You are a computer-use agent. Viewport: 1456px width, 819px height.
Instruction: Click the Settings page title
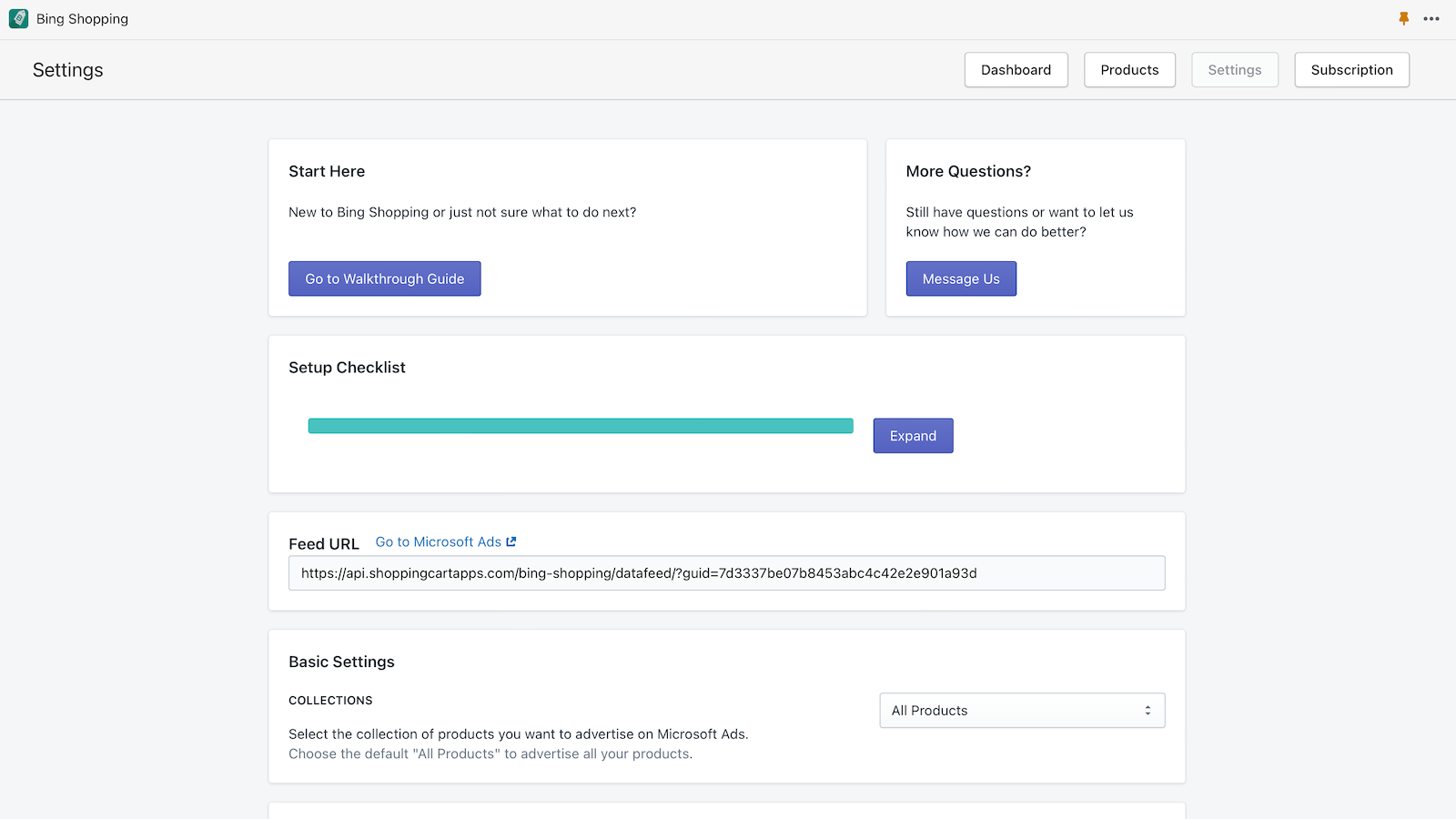(x=68, y=70)
